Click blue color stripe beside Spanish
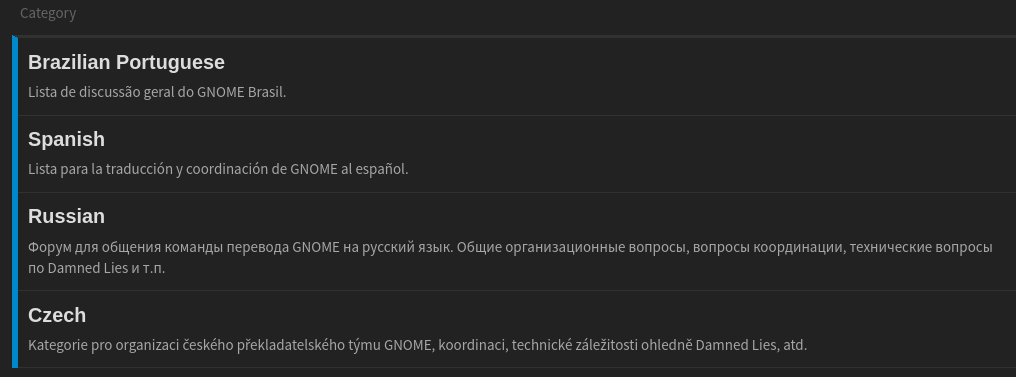 [15, 154]
